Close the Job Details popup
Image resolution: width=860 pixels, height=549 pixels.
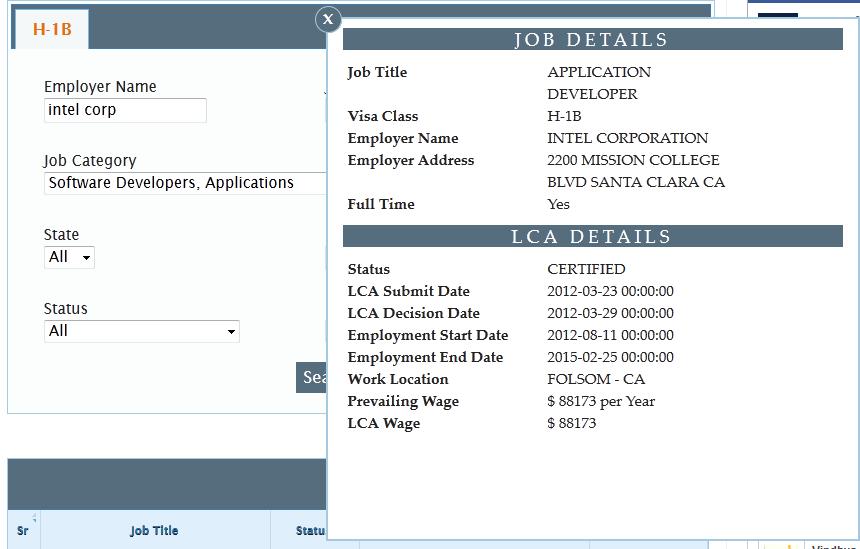(x=329, y=19)
